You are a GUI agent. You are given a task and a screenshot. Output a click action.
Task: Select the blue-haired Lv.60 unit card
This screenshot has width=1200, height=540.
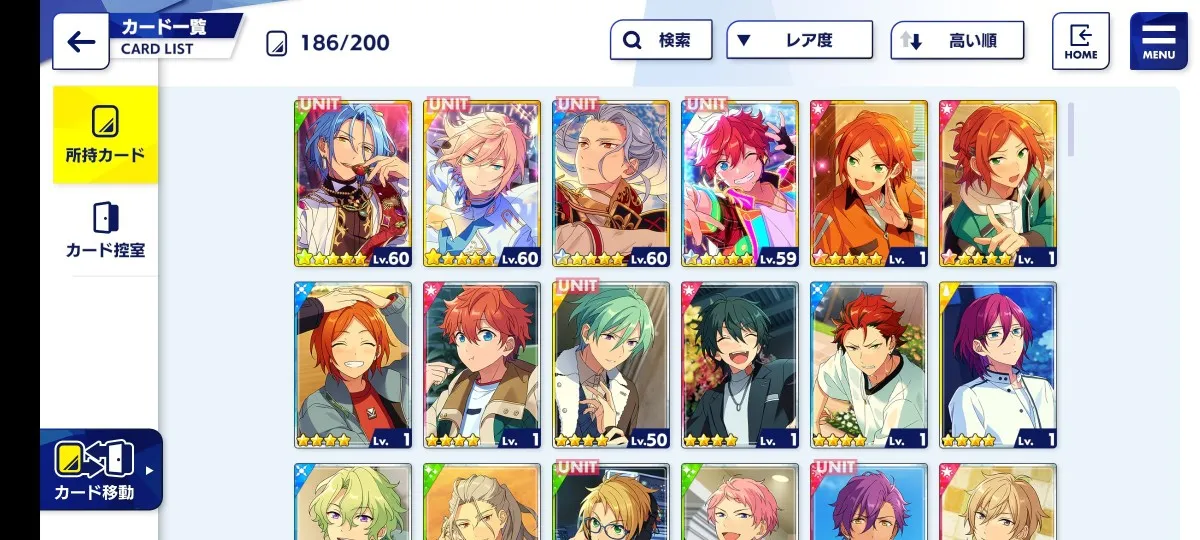point(353,183)
